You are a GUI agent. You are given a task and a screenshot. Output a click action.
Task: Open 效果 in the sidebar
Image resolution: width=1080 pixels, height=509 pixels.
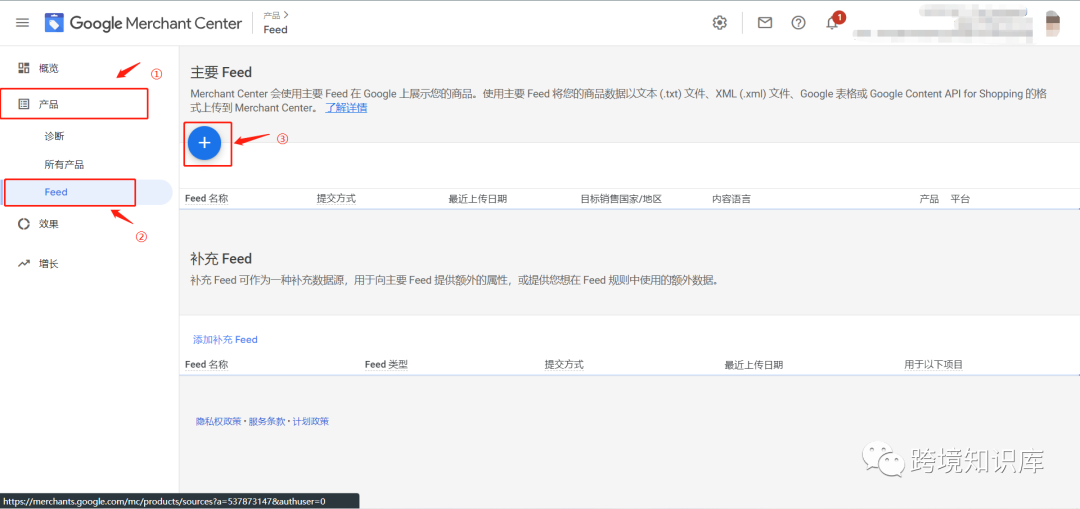49,223
